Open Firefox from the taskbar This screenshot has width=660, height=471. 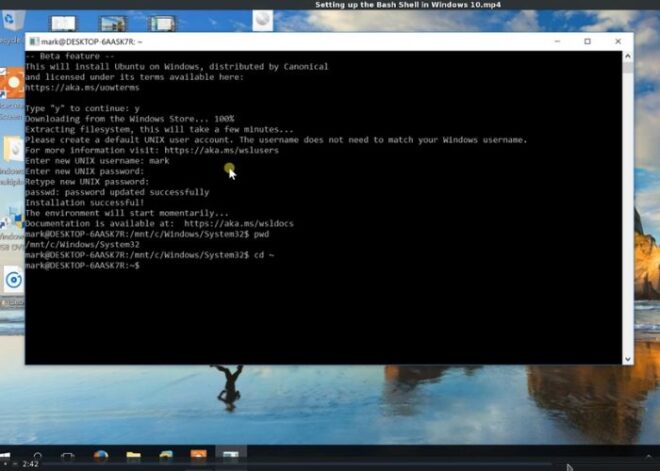pyautogui.click(x=101, y=455)
